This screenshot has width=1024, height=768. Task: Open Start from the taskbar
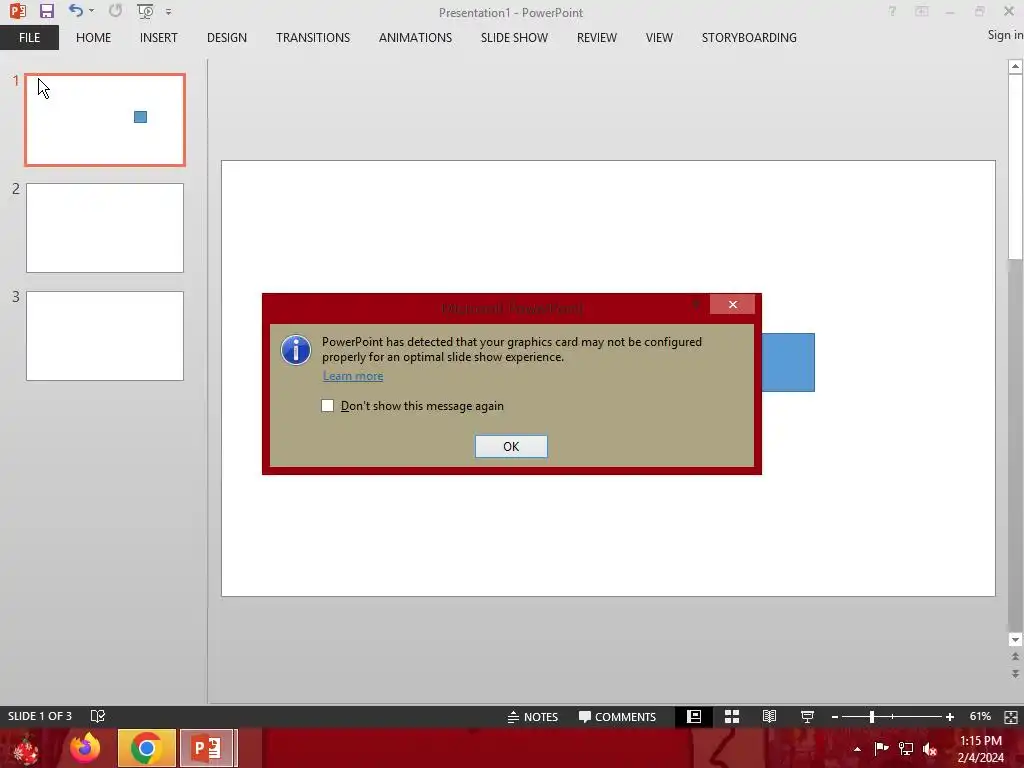(24, 748)
